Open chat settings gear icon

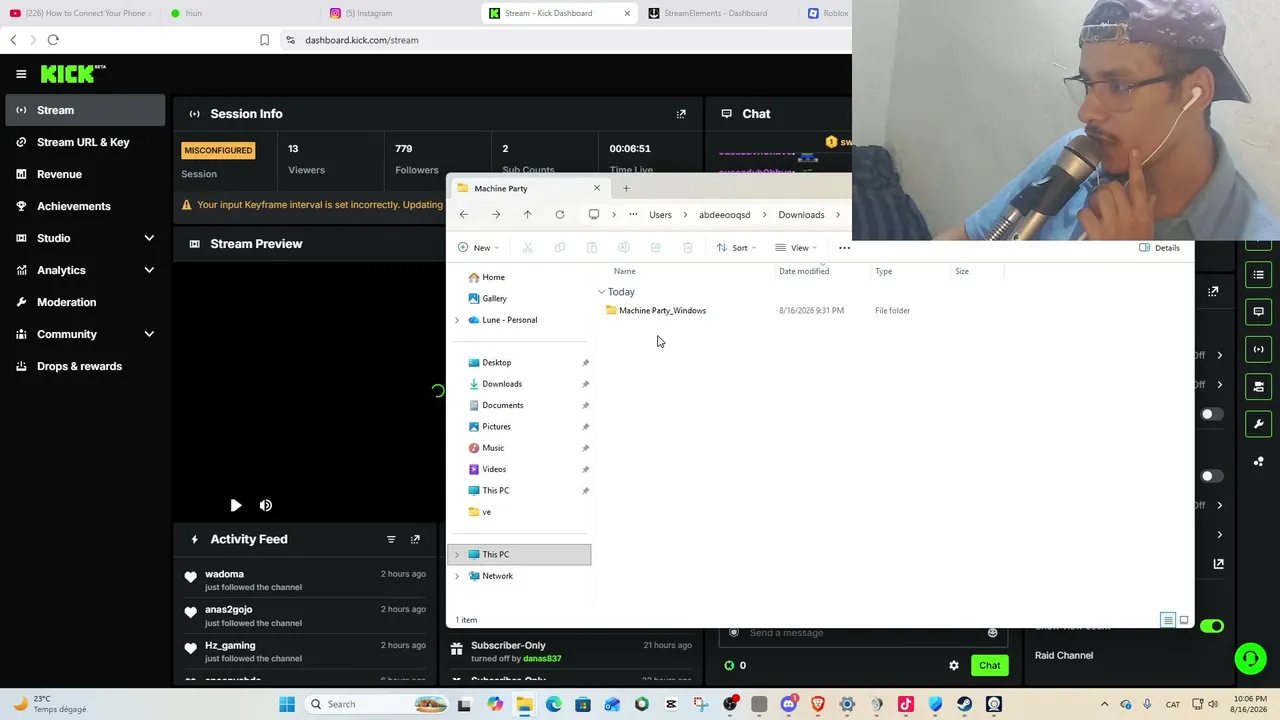[x=954, y=665]
